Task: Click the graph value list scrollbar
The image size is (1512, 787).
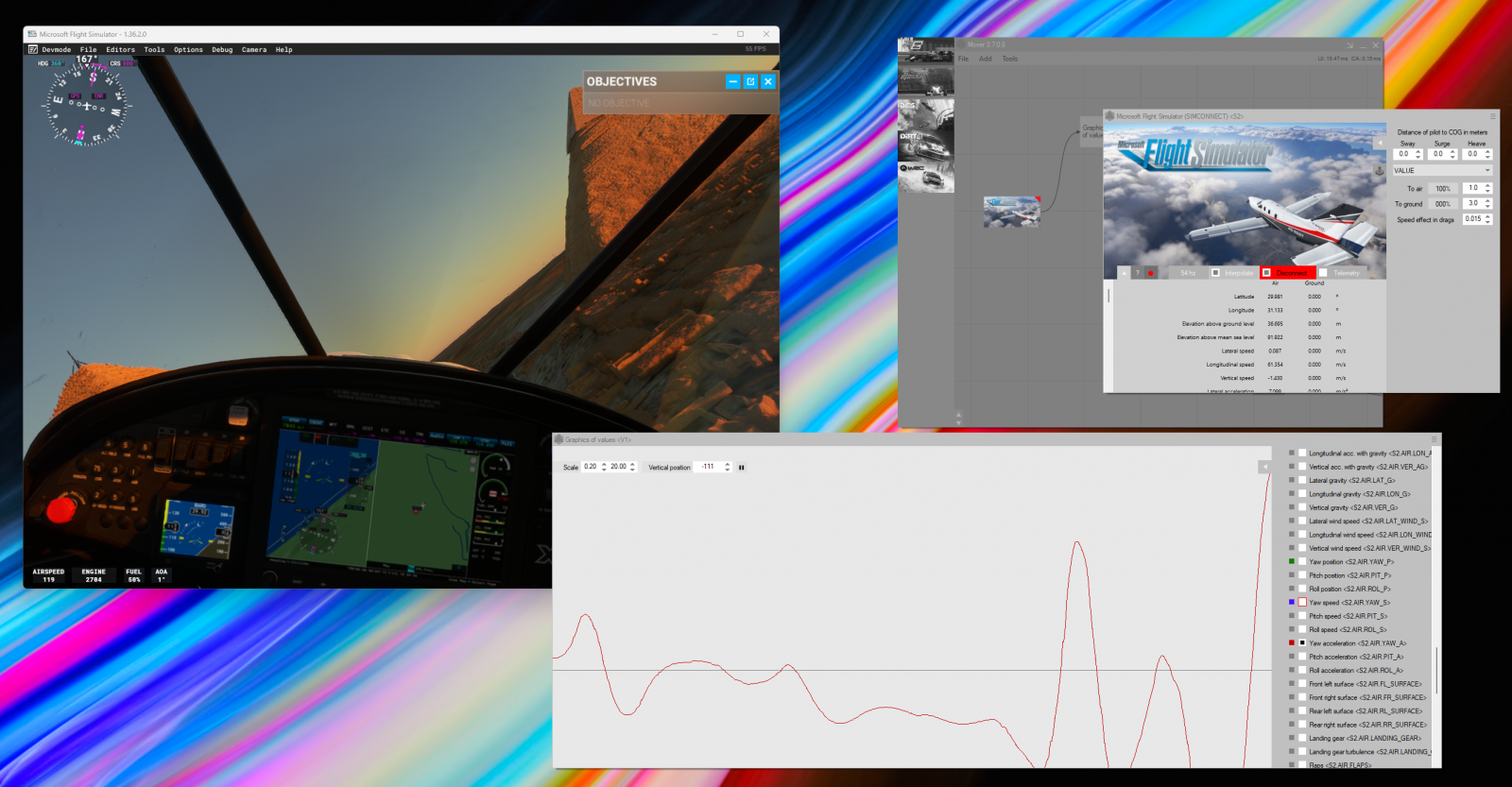Action: coord(1436,671)
